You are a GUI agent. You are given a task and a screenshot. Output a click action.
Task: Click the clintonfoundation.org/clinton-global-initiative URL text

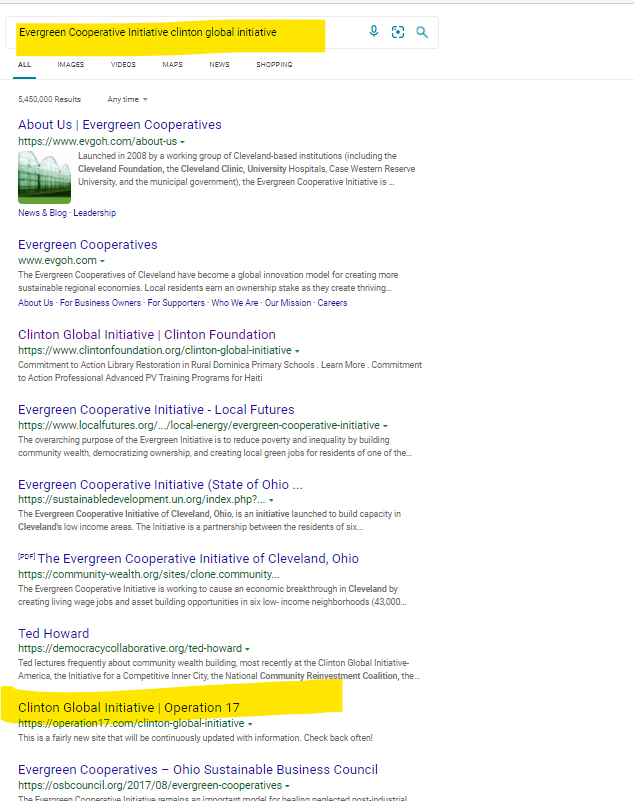click(x=155, y=350)
